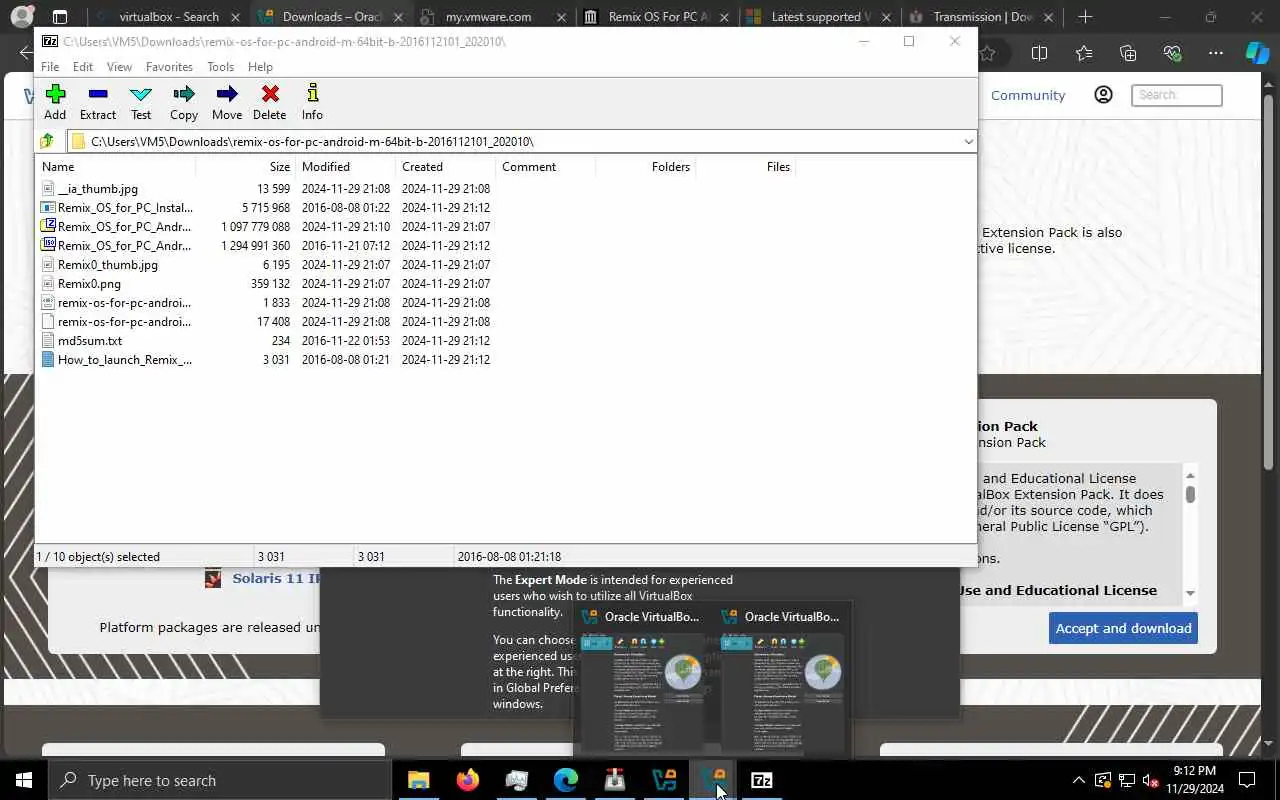Open the Copilot sidebar icon
Viewport: 1280px width, 800px height.
[1257, 54]
